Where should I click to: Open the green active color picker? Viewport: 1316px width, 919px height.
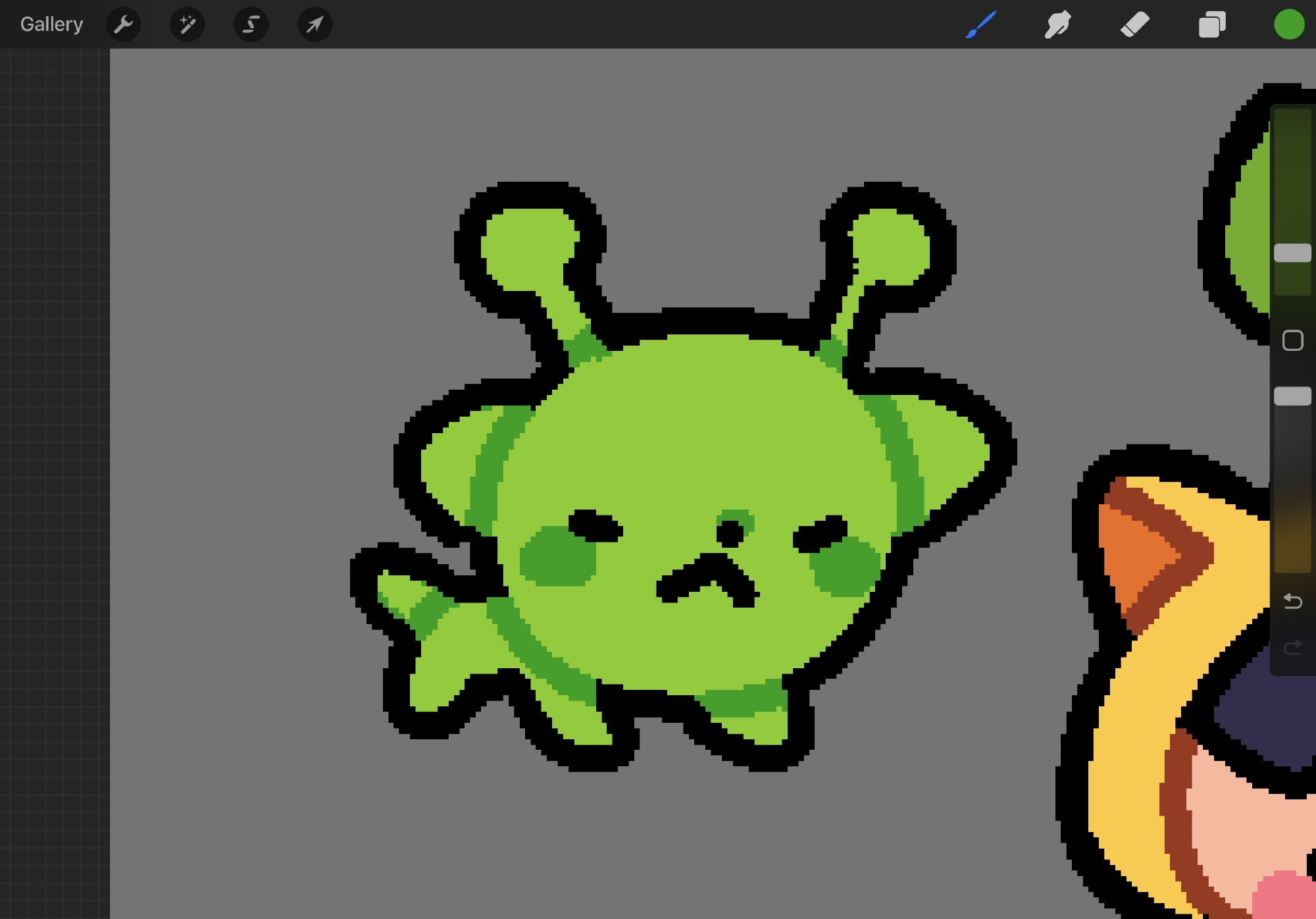(1288, 25)
